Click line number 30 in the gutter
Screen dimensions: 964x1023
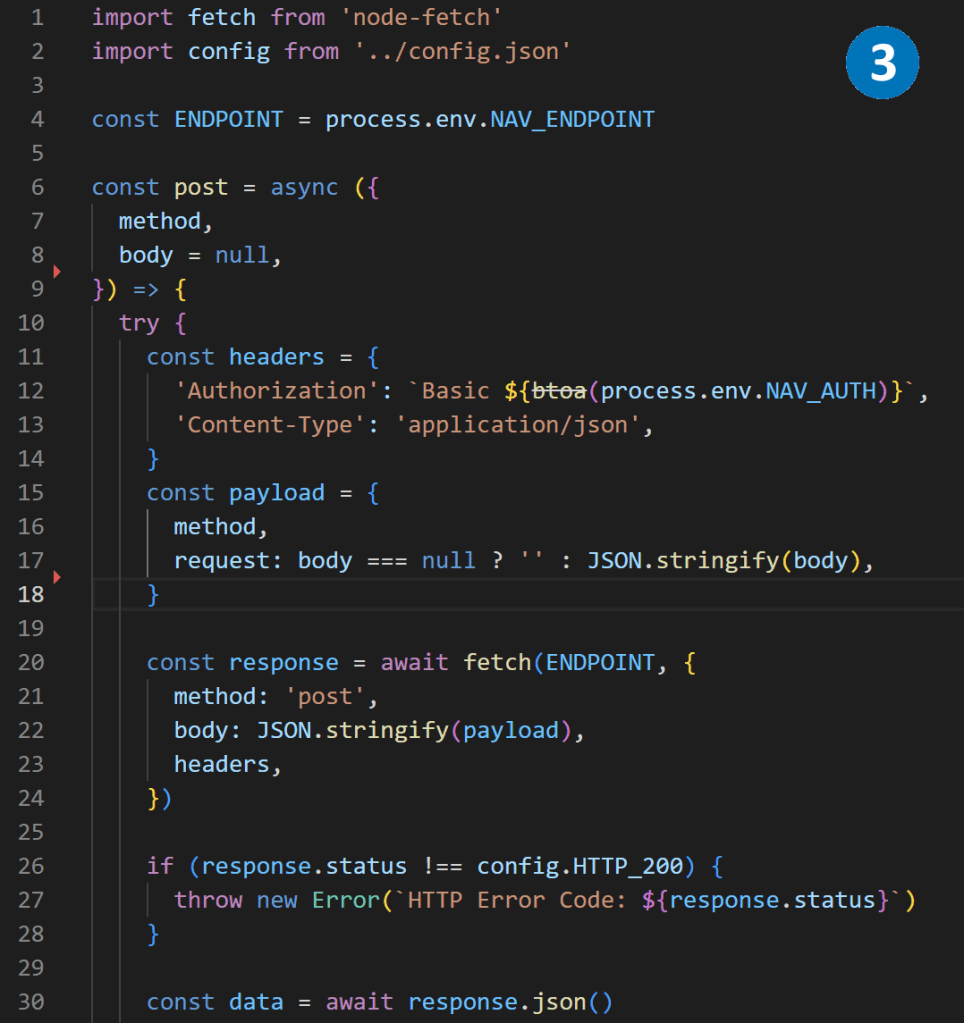coord(30,1002)
